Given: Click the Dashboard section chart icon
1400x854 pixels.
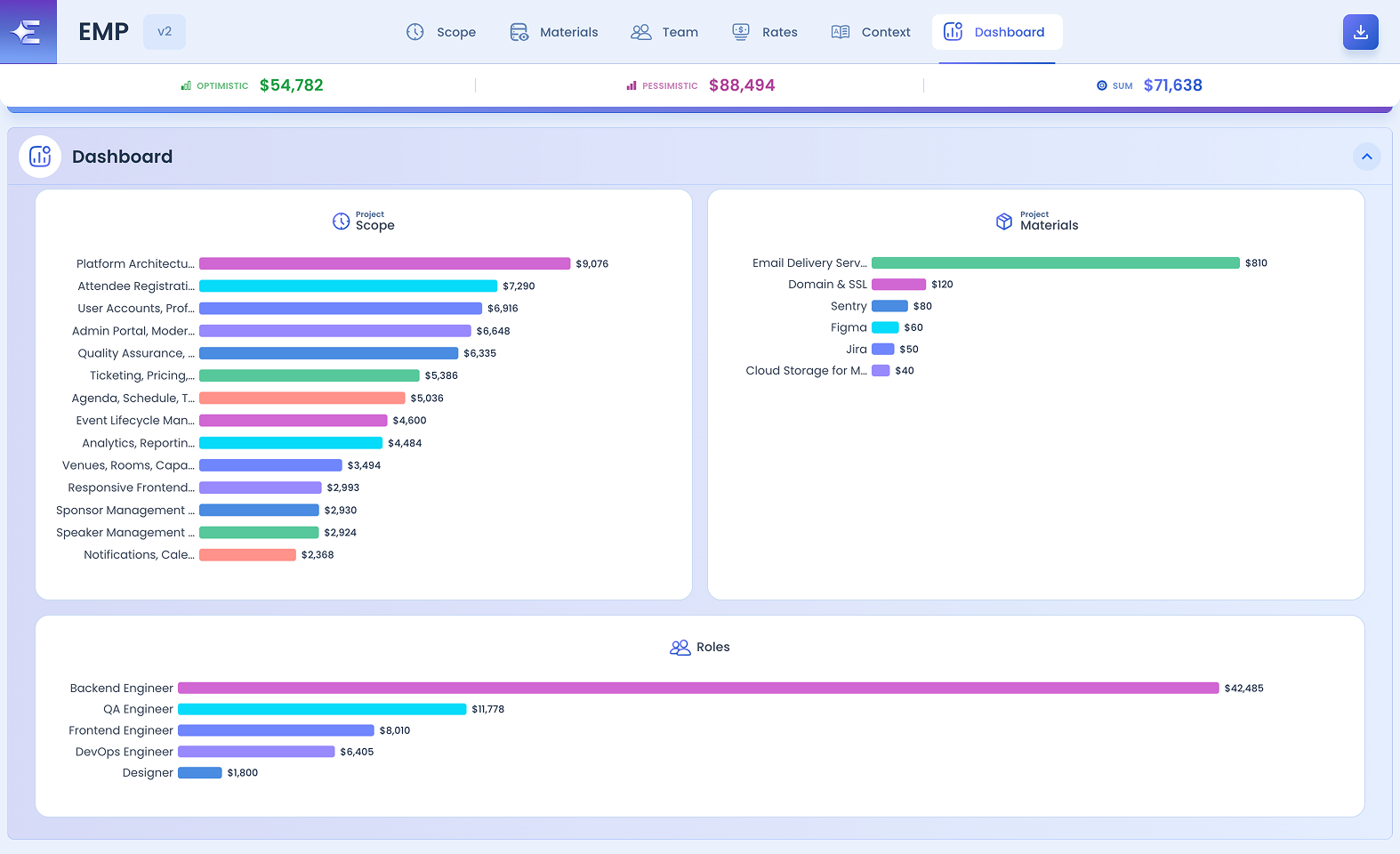Looking at the screenshot, I should 40,157.
